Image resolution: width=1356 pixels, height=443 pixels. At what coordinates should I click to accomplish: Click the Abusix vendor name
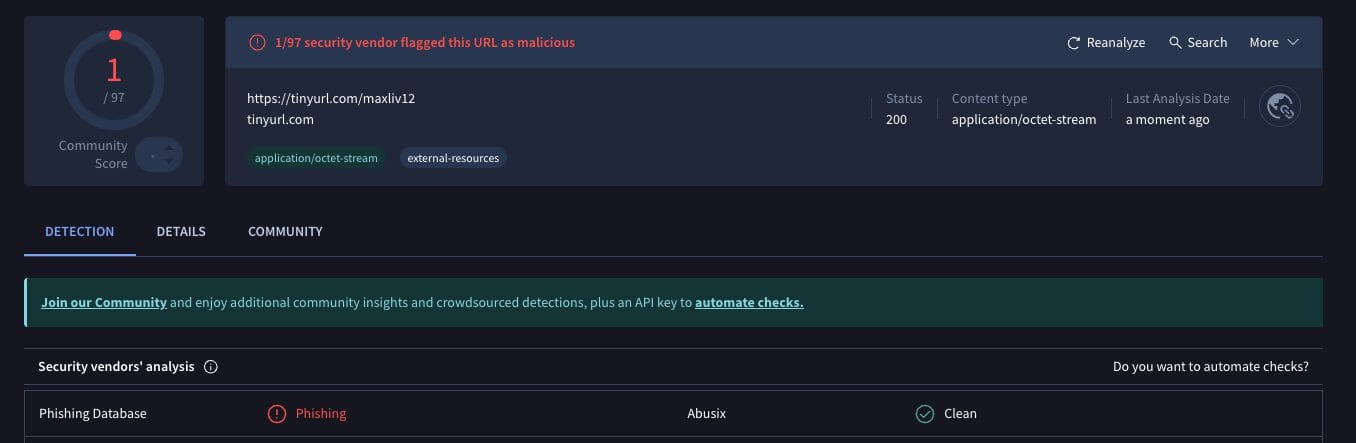707,414
